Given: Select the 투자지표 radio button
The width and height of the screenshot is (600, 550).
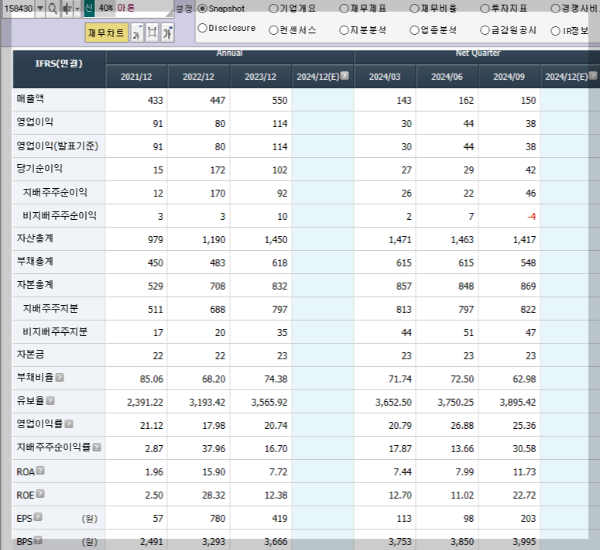Looking at the screenshot, I should click(485, 8).
